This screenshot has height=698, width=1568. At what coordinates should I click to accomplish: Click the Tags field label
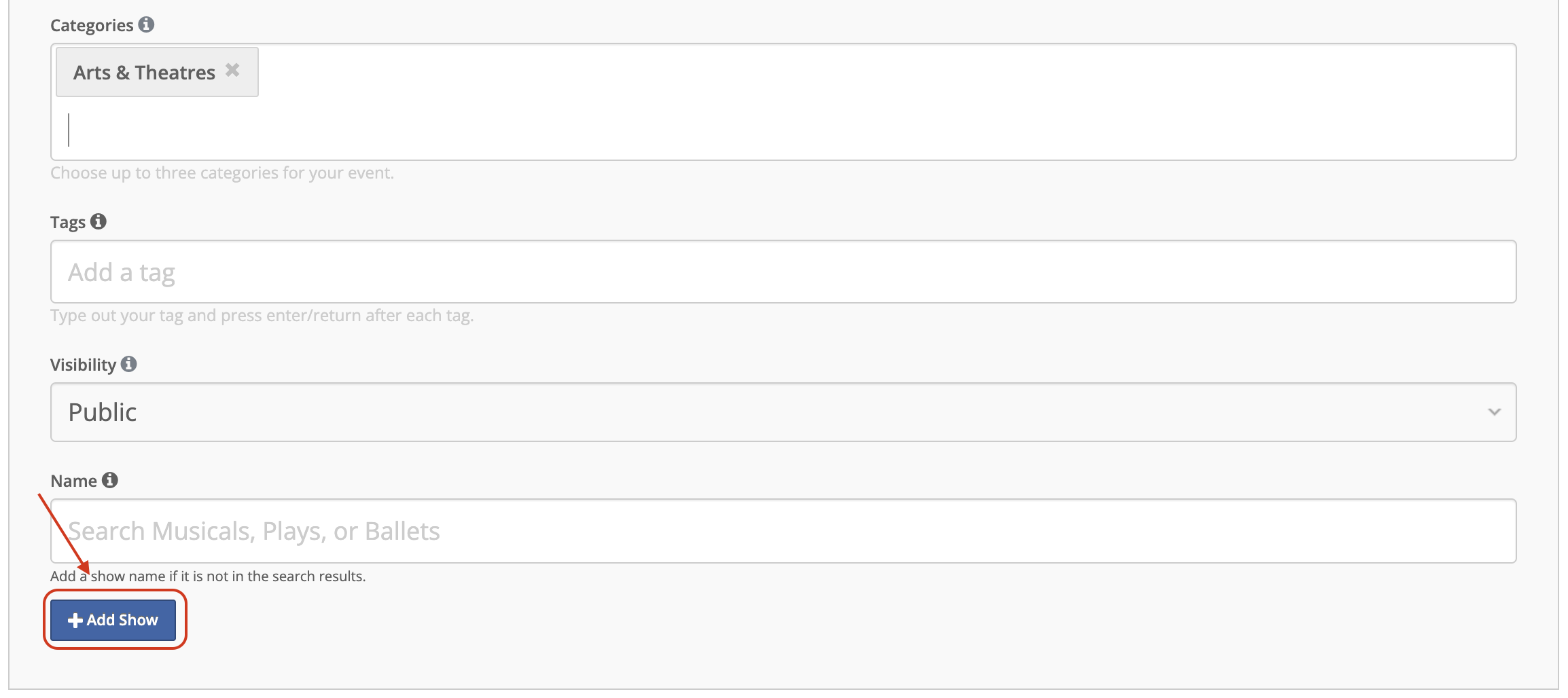point(68,222)
